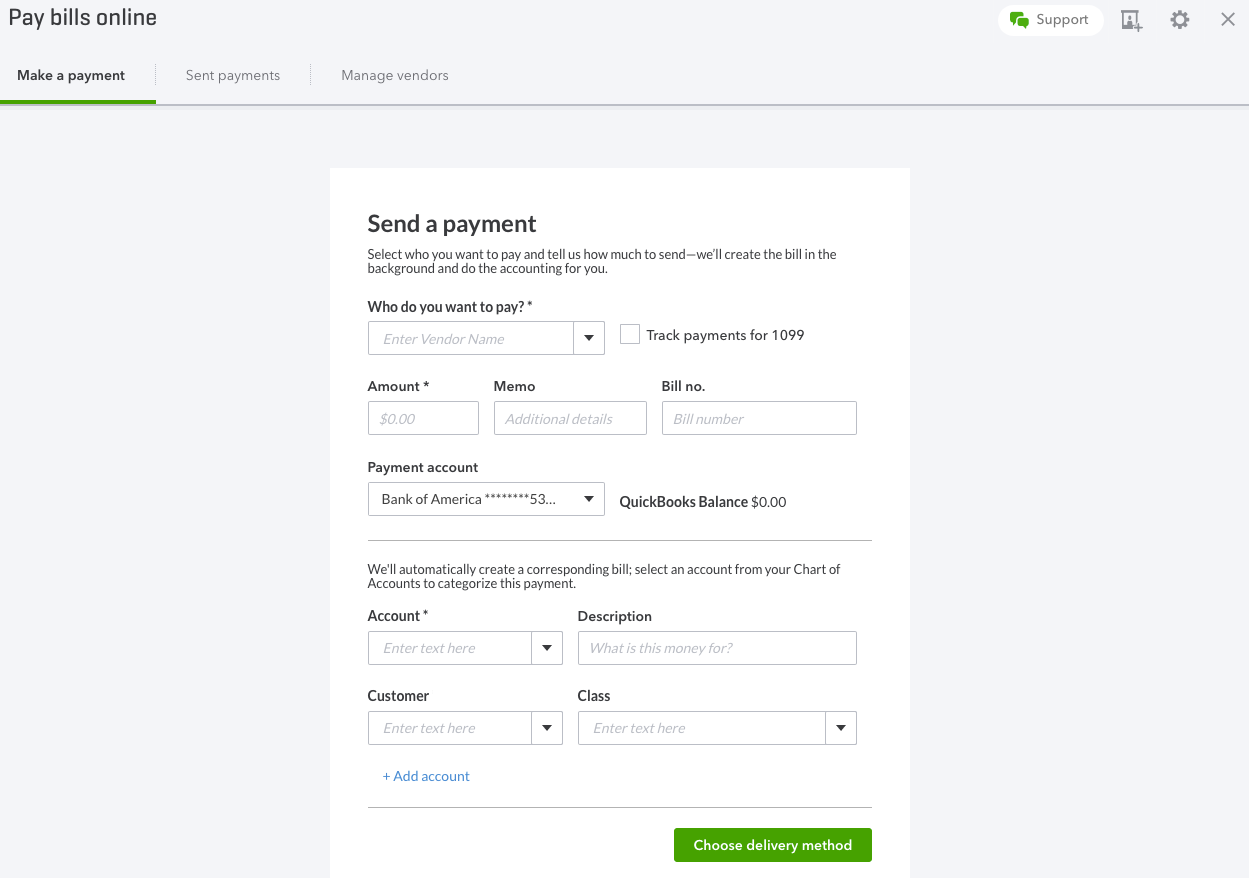Click the Class text field
1249x878 pixels.
(x=701, y=728)
